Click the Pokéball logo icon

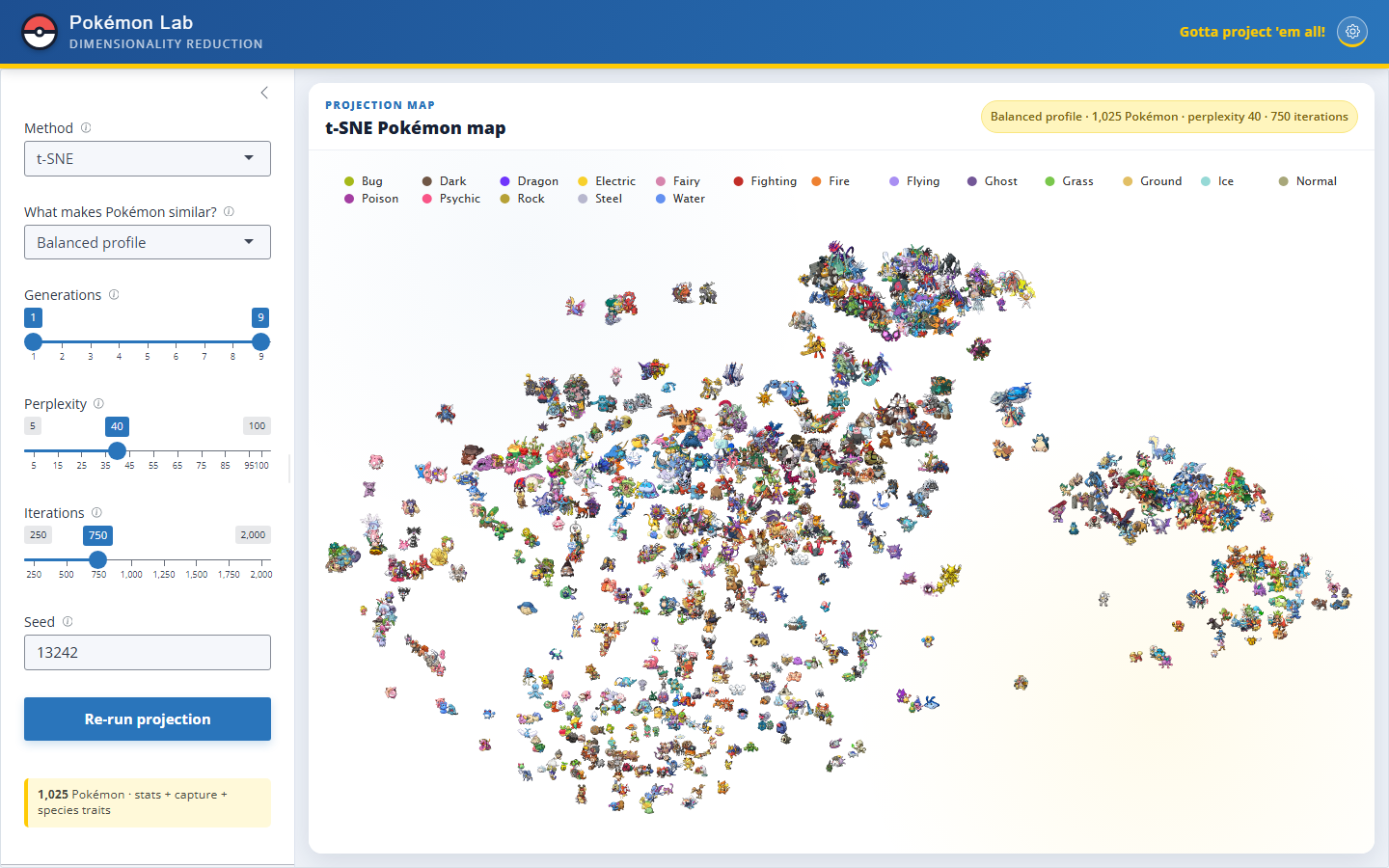pos(40,32)
